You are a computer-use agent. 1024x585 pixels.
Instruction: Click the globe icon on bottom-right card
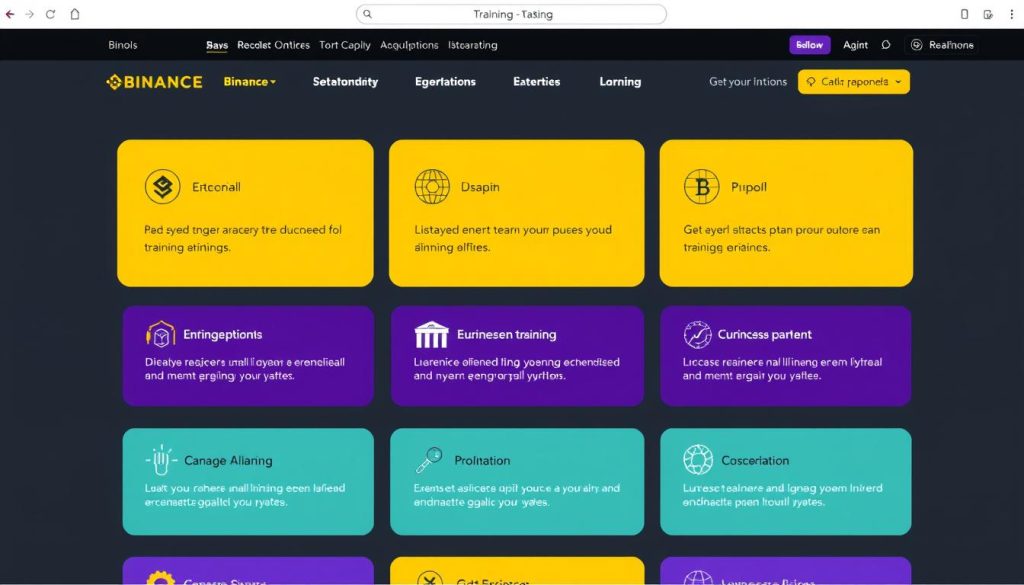point(698,578)
